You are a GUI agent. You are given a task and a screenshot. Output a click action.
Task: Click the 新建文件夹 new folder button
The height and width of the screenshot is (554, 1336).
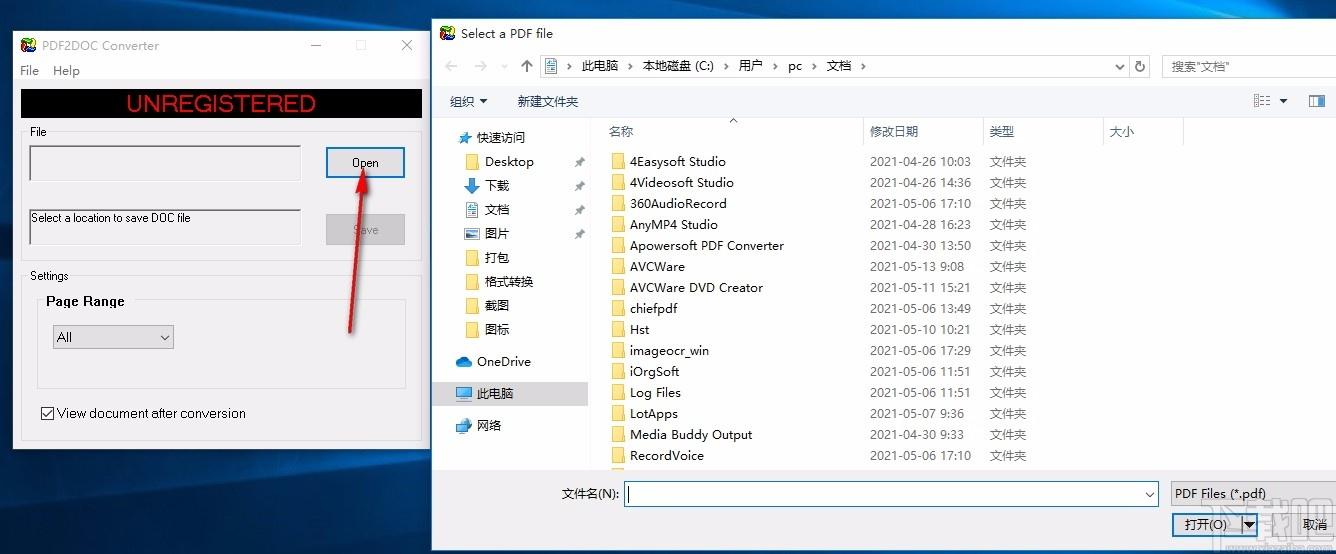[x=547, y=102]
